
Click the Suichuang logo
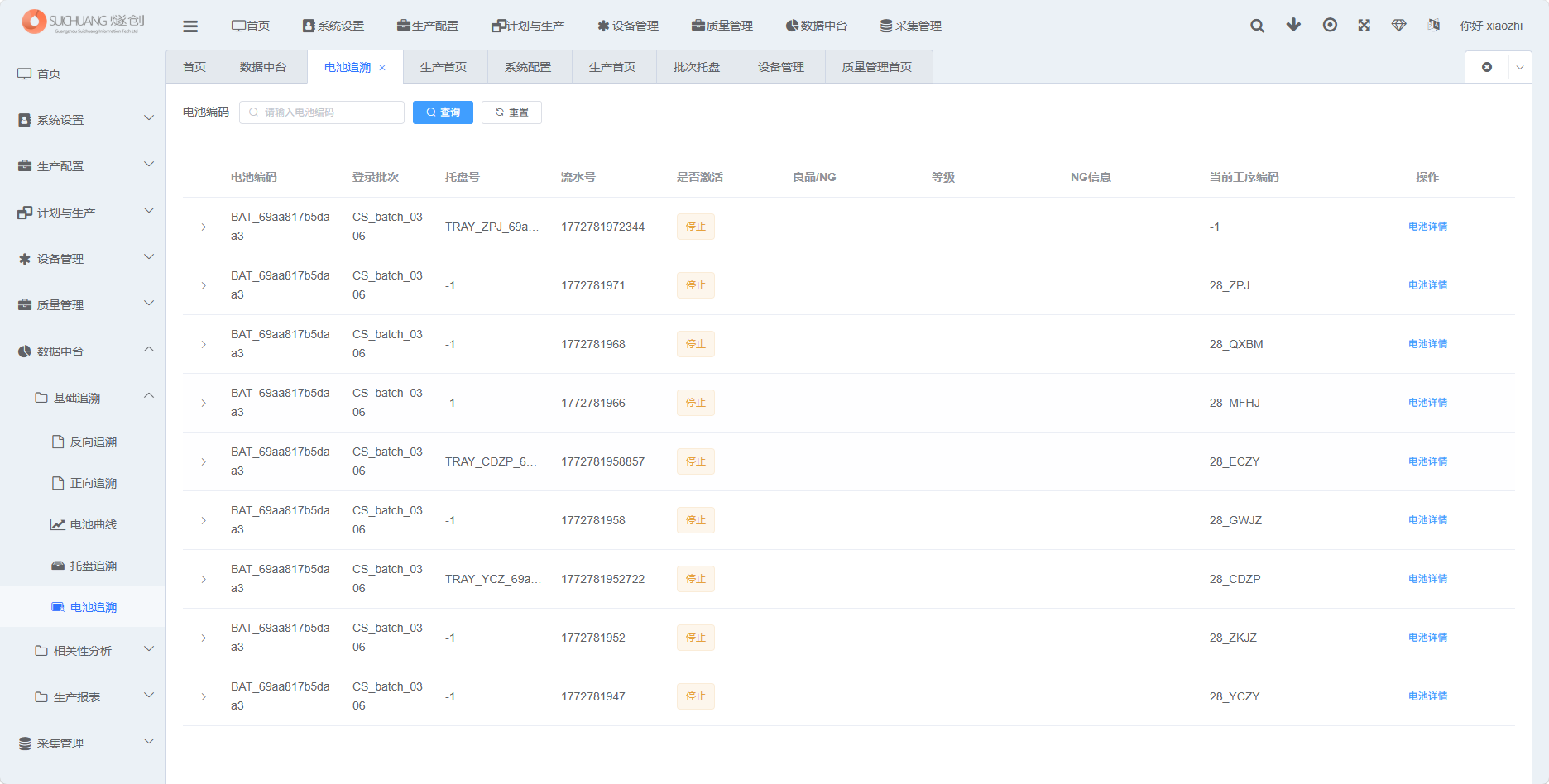coord(84,22)
